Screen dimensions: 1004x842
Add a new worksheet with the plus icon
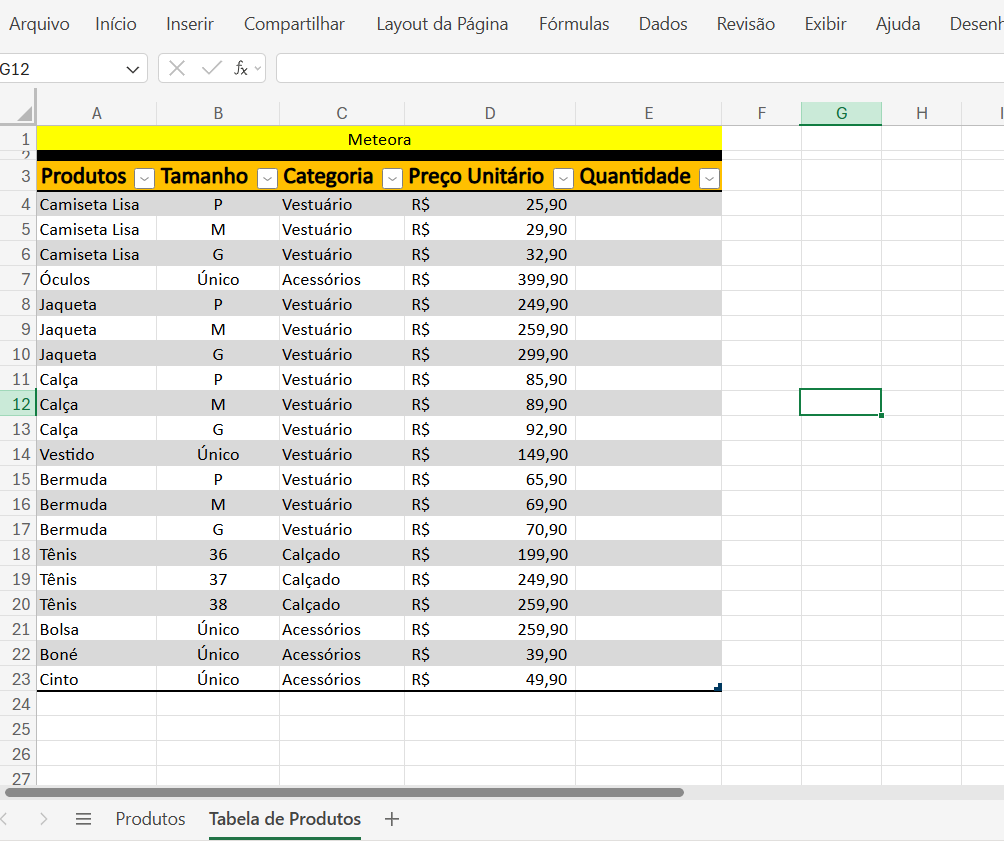click(x=391, y=818)
